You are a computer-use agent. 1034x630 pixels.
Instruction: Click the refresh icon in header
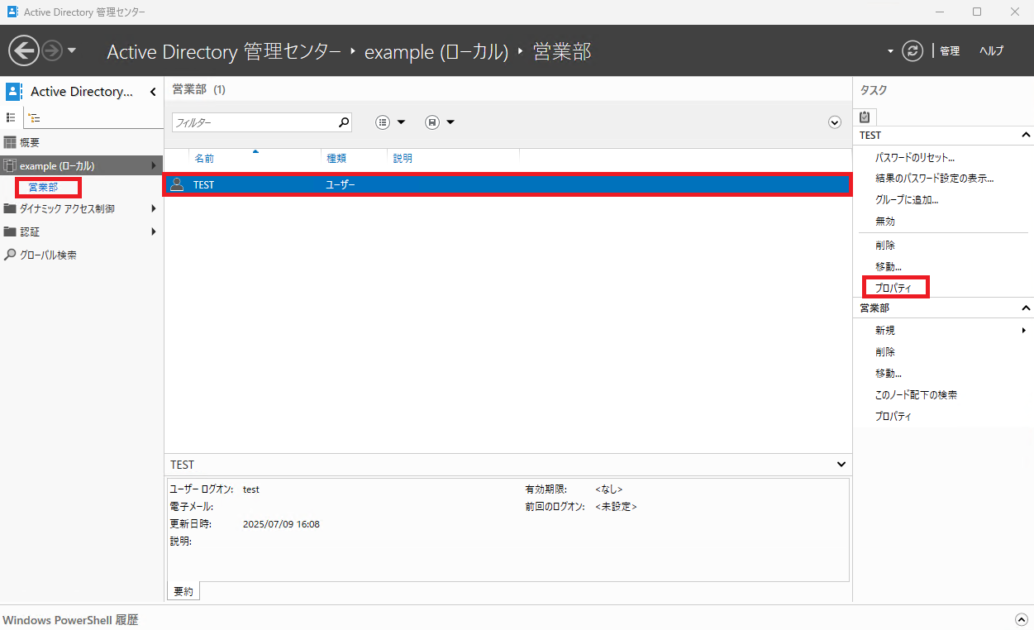point(913,51)
